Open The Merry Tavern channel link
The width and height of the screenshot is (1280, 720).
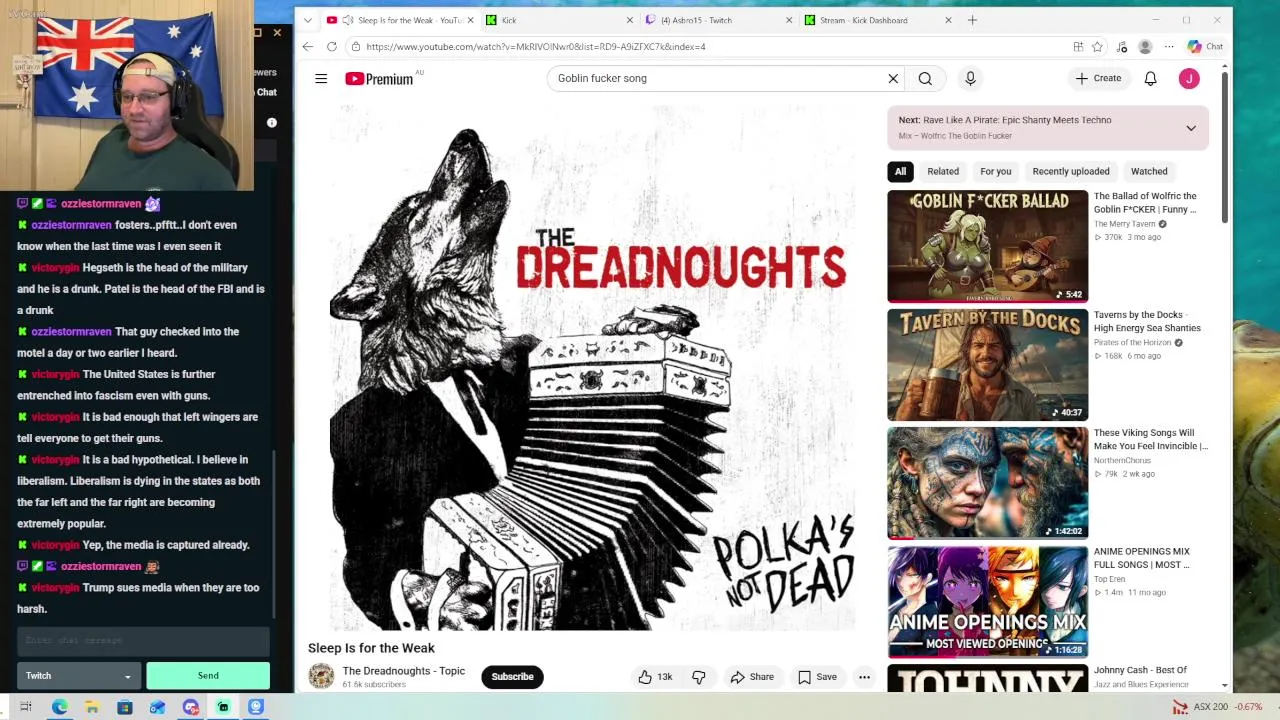click(1125, 224)
